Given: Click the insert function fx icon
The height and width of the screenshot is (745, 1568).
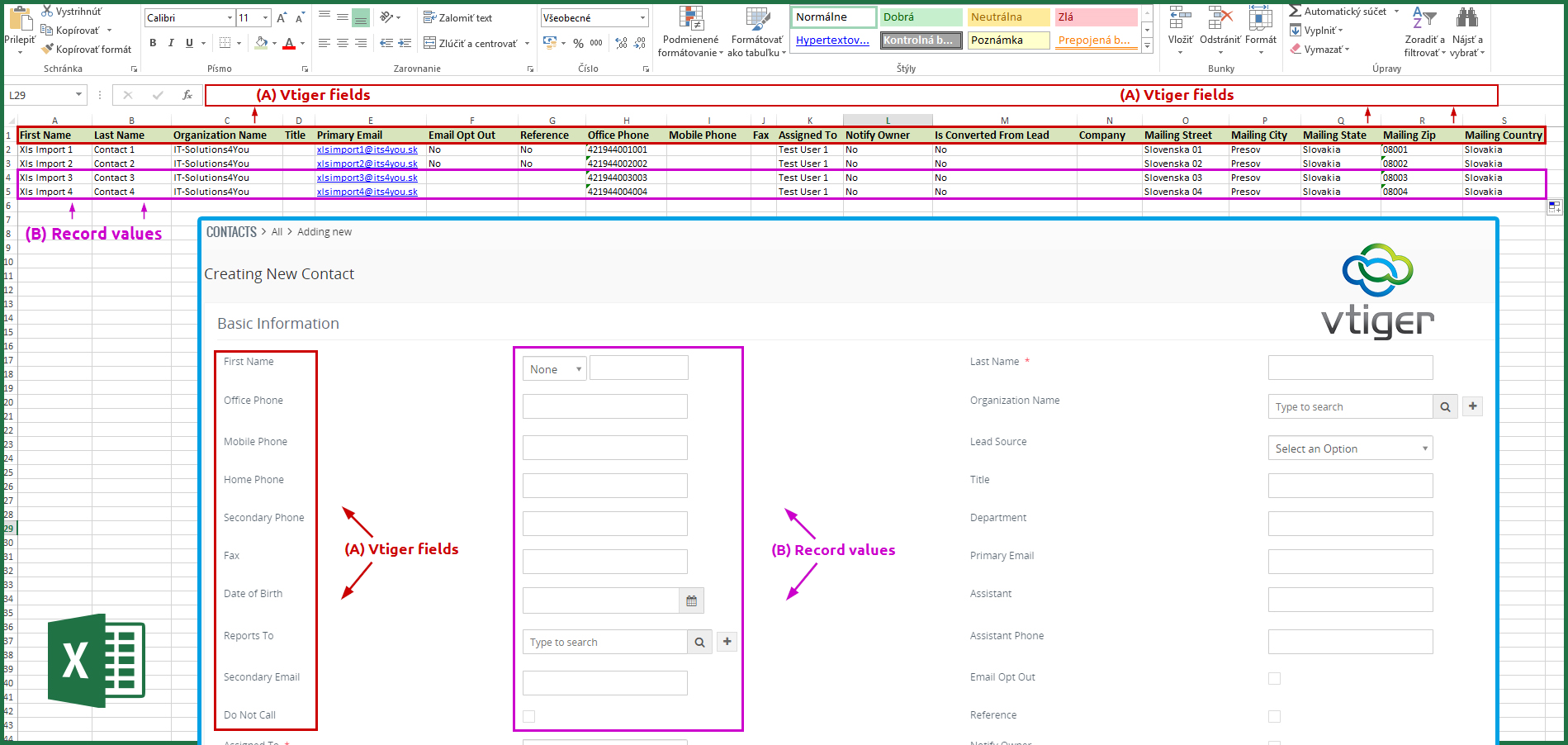Looking at the screenshot, I should (187, 95).
